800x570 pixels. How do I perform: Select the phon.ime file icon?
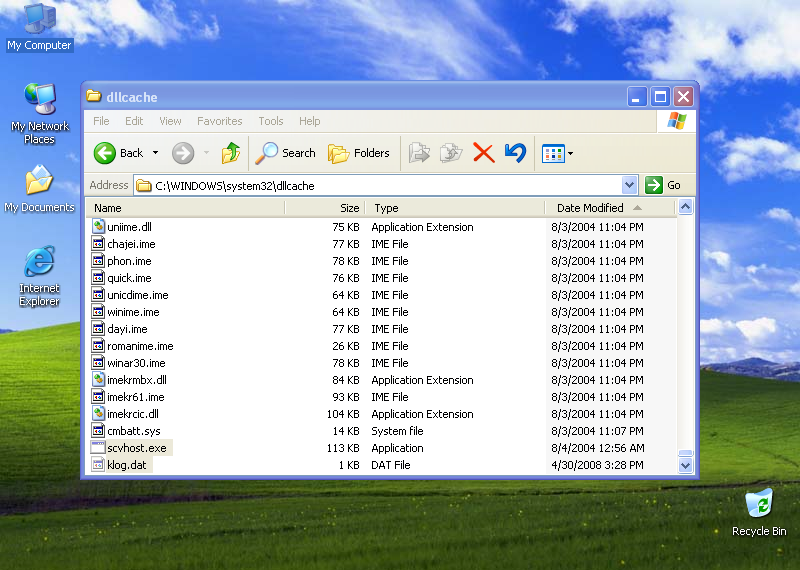(98, 260)
